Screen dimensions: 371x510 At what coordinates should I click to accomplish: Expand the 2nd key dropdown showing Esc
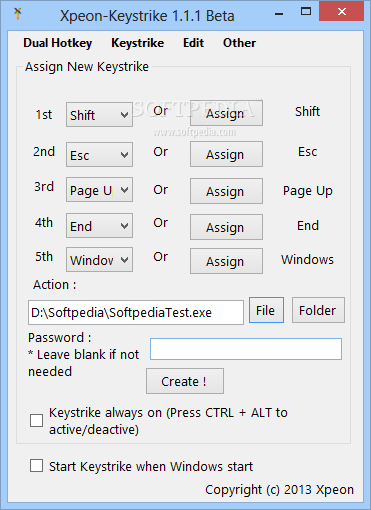pyautogui.click(x=99, y=155)
